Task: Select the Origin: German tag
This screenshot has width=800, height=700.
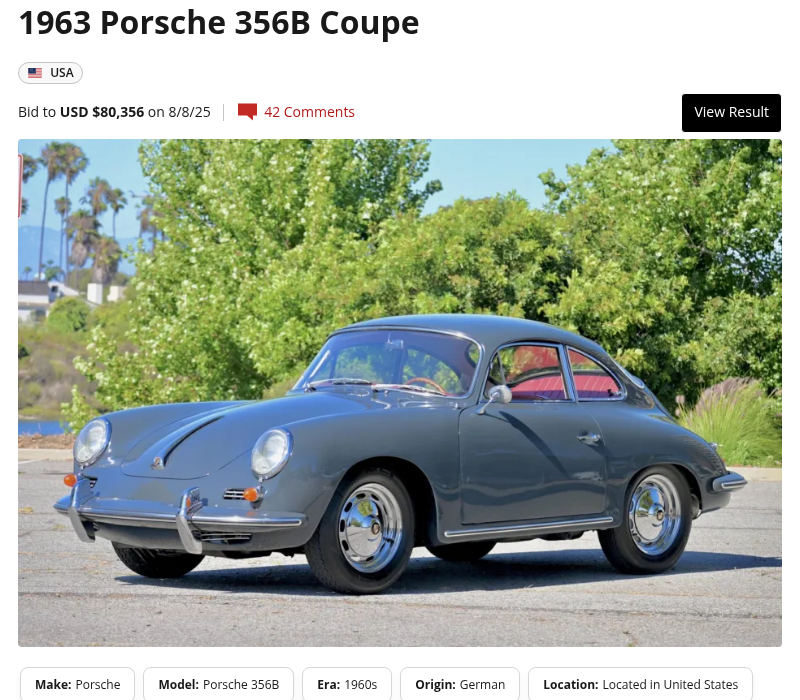Action: (460, 684)
